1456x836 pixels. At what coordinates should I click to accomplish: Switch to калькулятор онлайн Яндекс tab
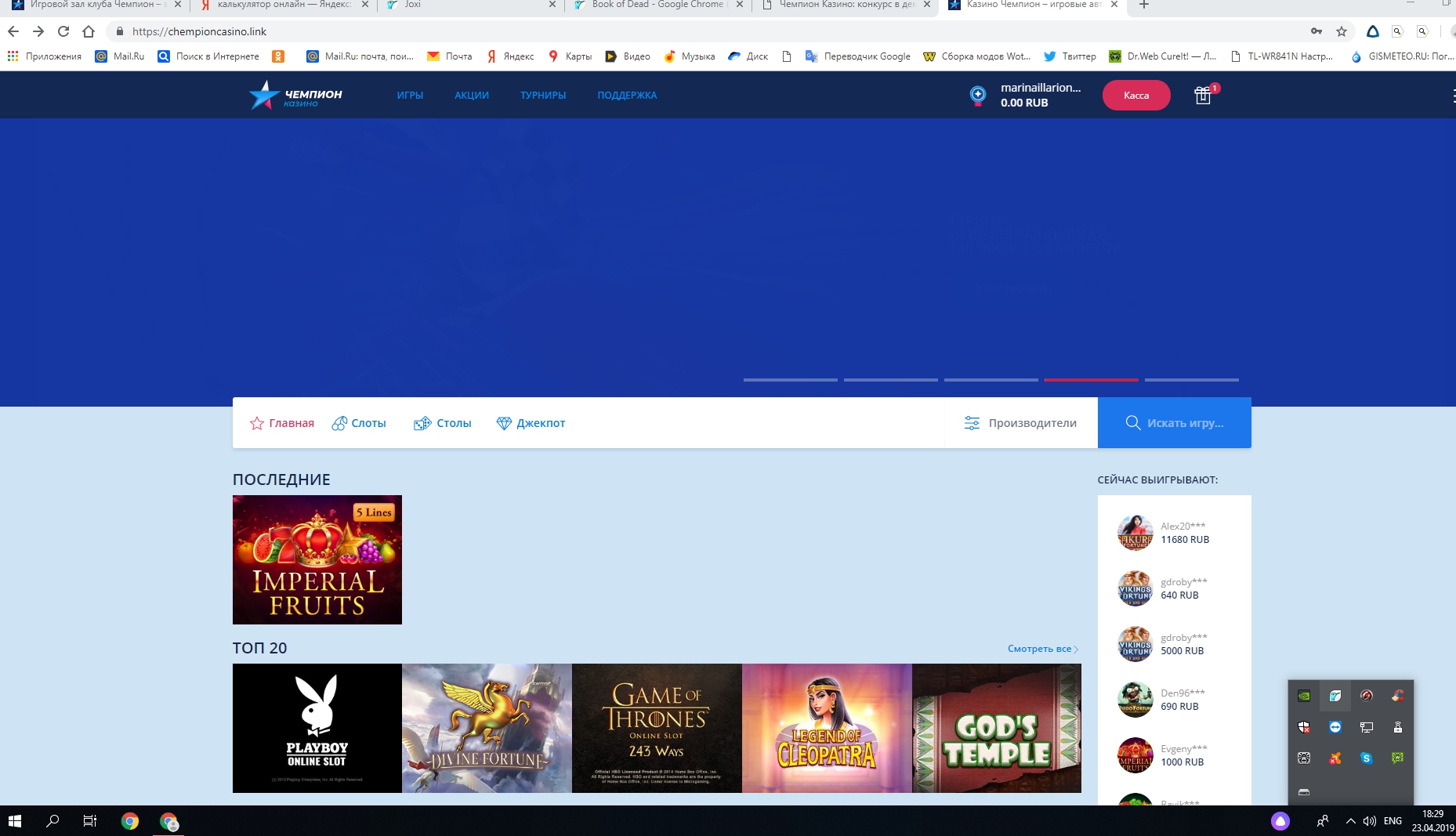282,5
